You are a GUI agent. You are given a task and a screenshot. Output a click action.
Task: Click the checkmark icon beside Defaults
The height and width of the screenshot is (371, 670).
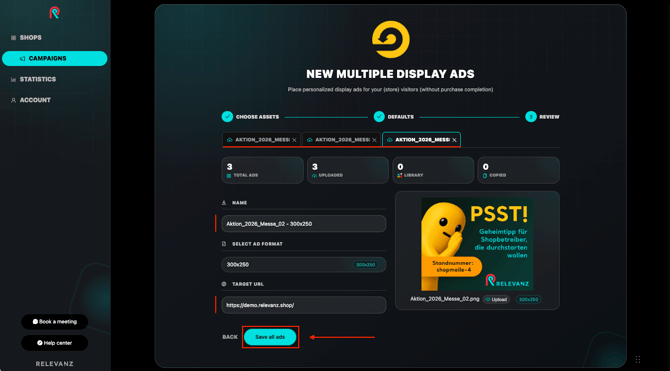379,117
